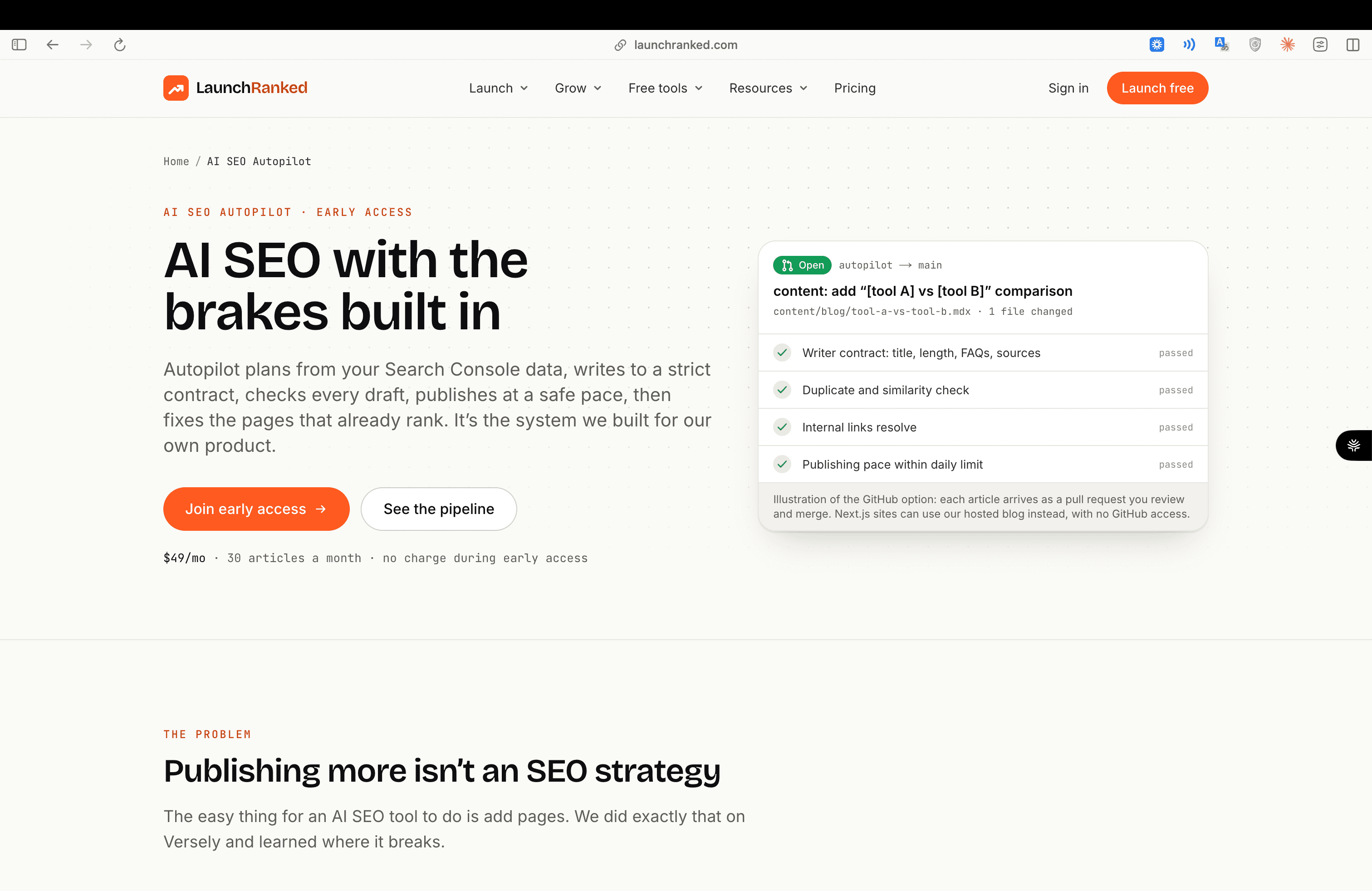The image size is (1372, 891).
Task: Click the $49/mo pricing text
Action: 185,558
